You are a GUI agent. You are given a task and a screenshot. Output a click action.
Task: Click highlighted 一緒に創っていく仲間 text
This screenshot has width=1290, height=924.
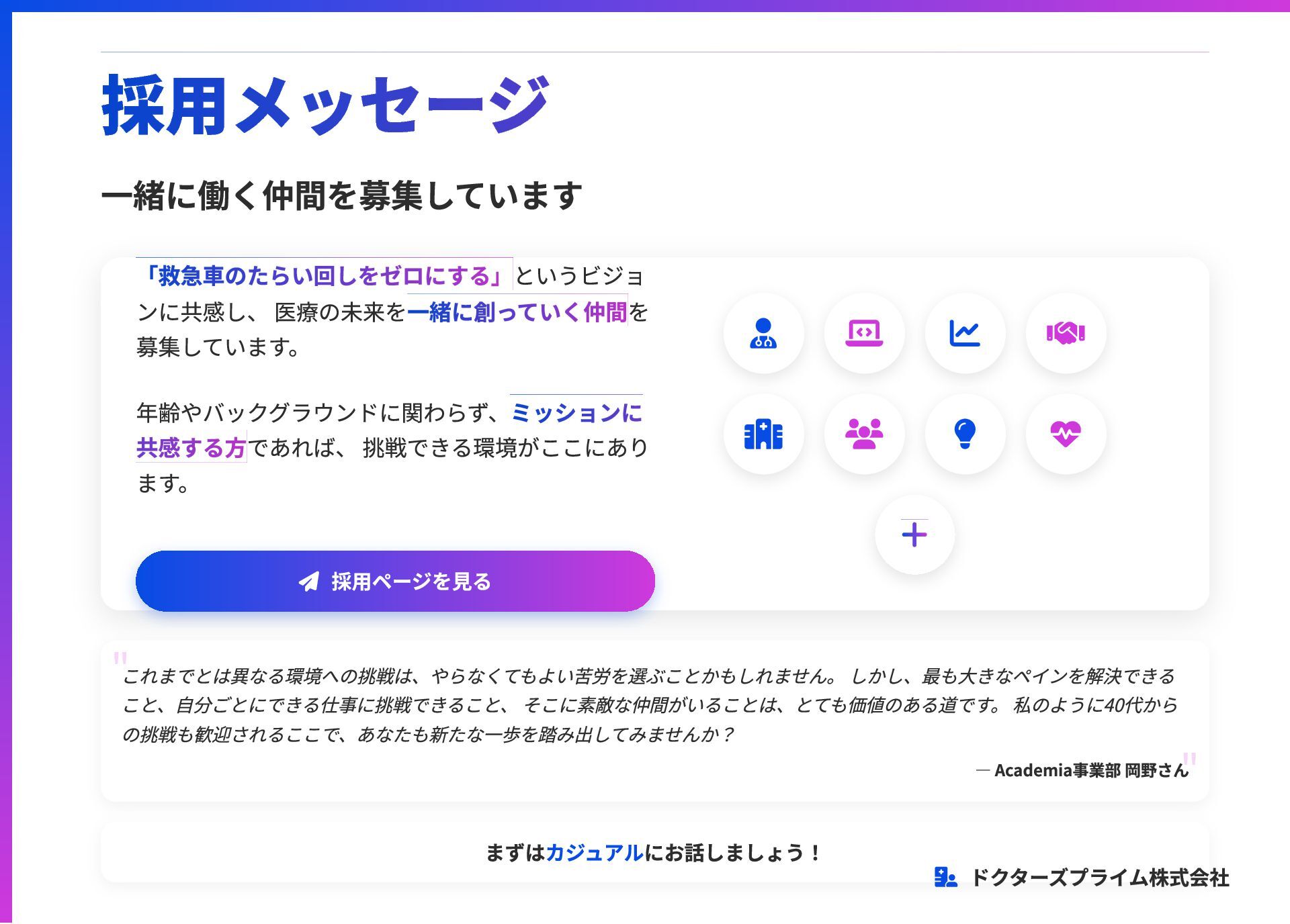coord(517,312)
